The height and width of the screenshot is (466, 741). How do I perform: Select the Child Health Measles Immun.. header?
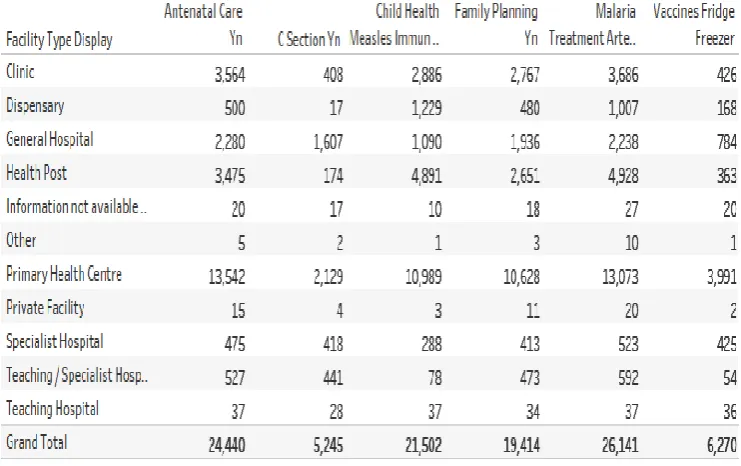[x=394, y=25]
